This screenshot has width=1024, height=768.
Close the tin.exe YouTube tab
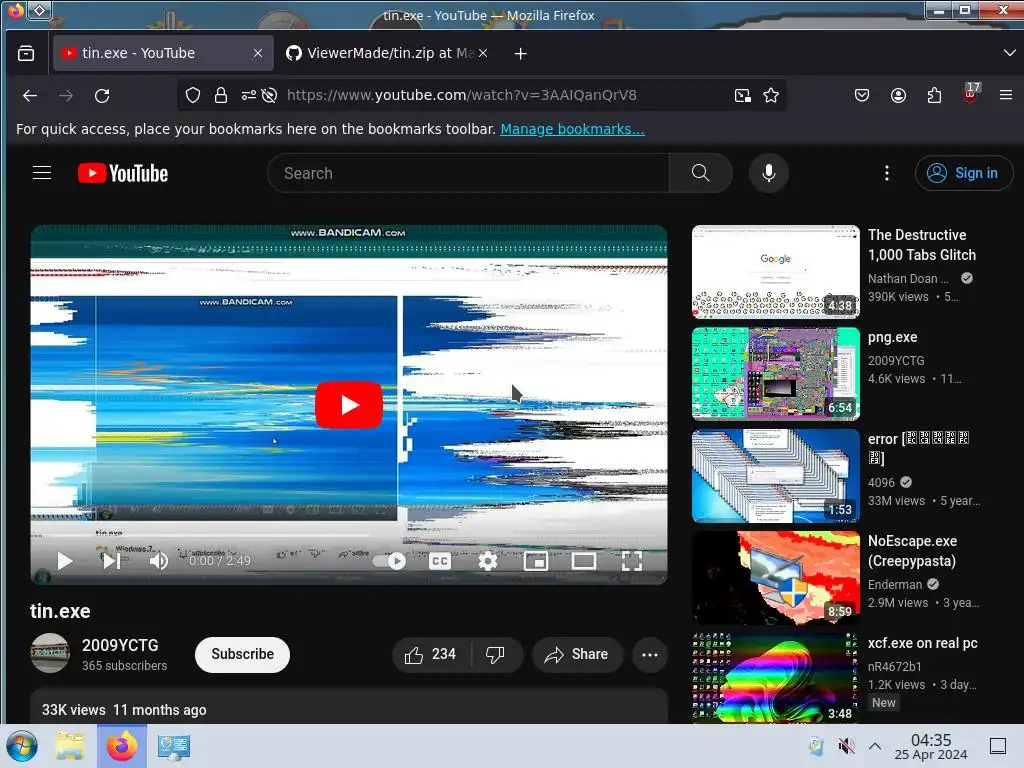258,54
